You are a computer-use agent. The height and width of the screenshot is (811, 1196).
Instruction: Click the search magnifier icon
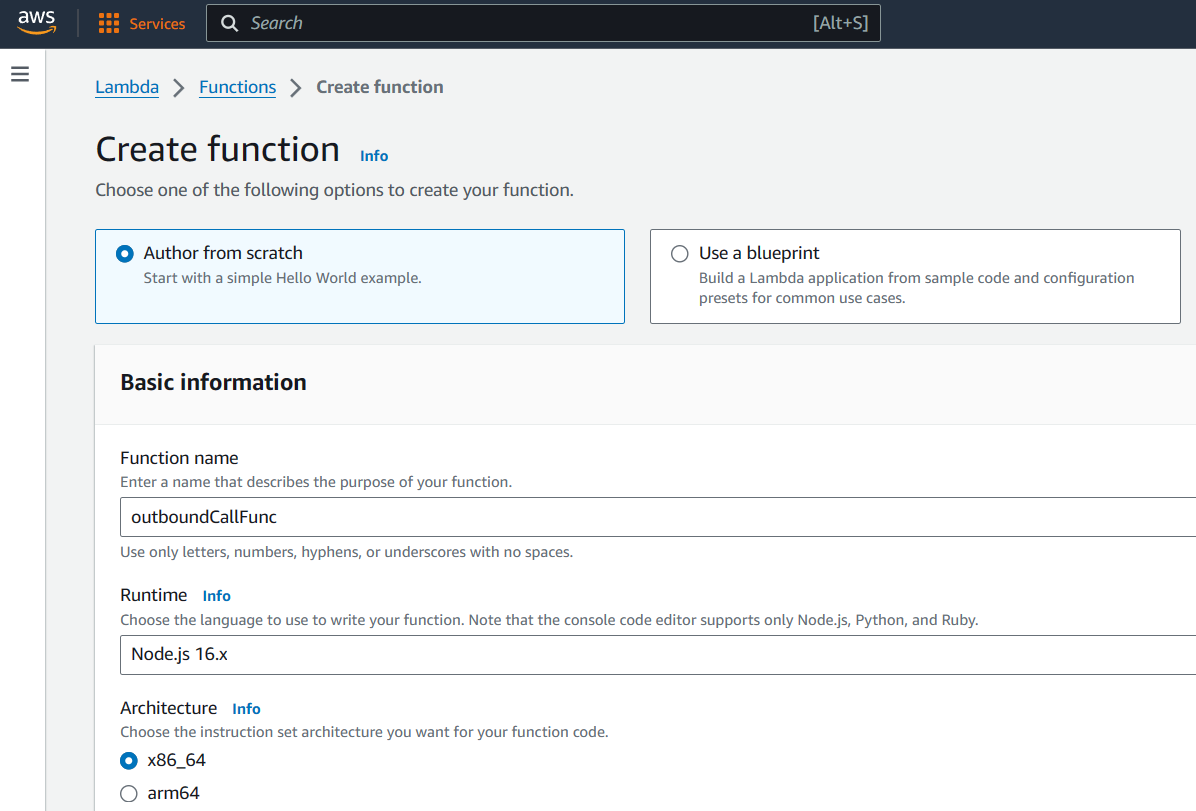click(x=230, y=24)
